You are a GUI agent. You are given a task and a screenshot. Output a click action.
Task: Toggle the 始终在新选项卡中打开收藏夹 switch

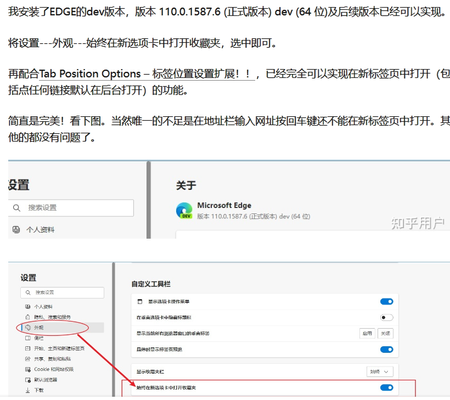coord(387,387)
